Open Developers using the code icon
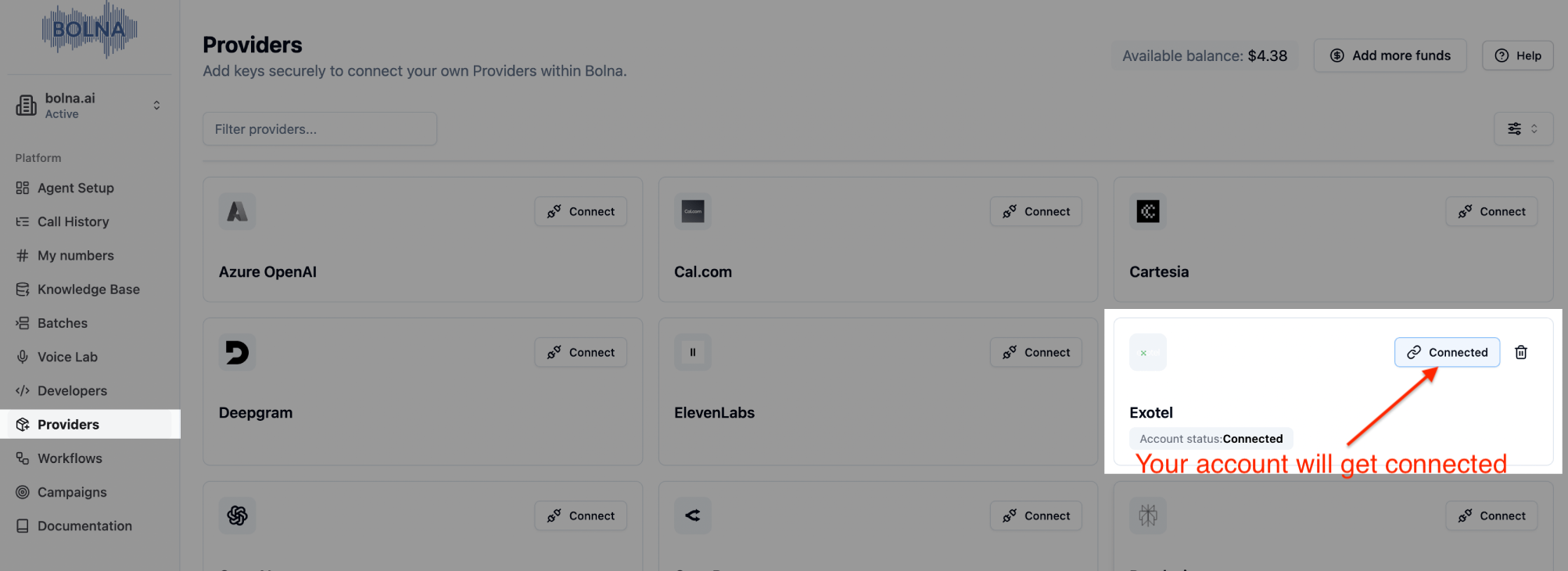1568x571 pixels. 21,390
